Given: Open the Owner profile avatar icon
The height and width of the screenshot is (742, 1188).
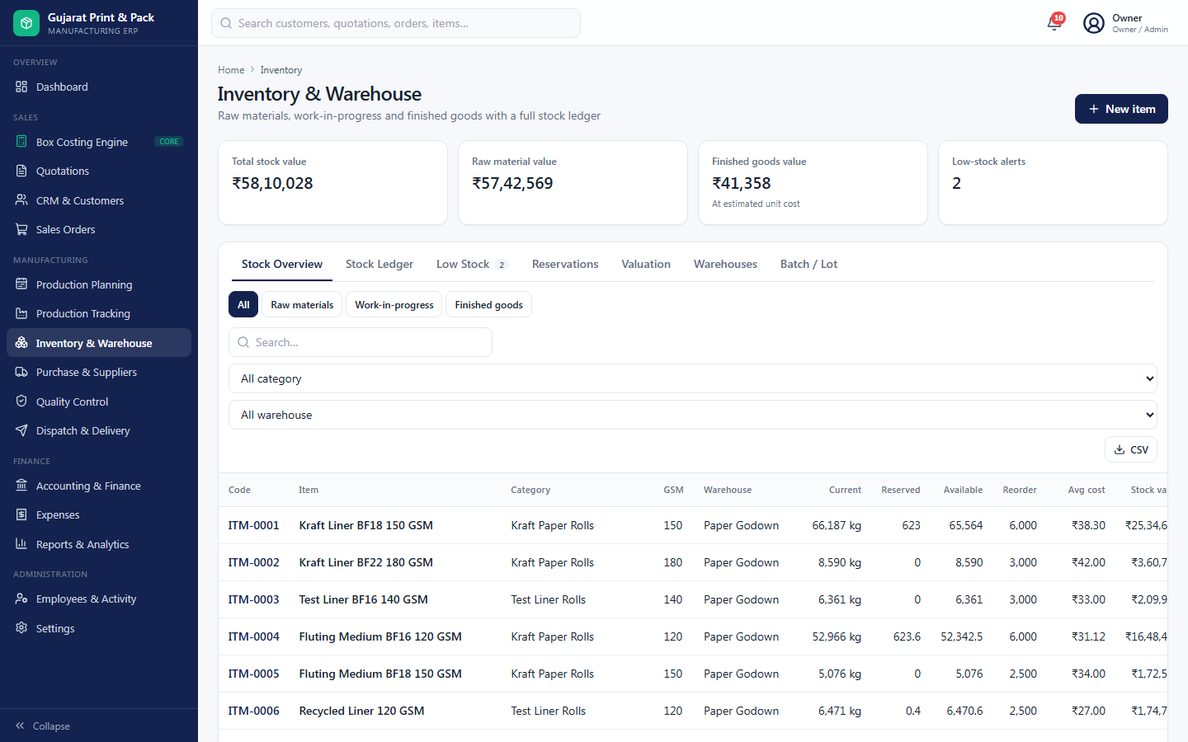Looking at the screenshot, I should (x=1093, y=23).
